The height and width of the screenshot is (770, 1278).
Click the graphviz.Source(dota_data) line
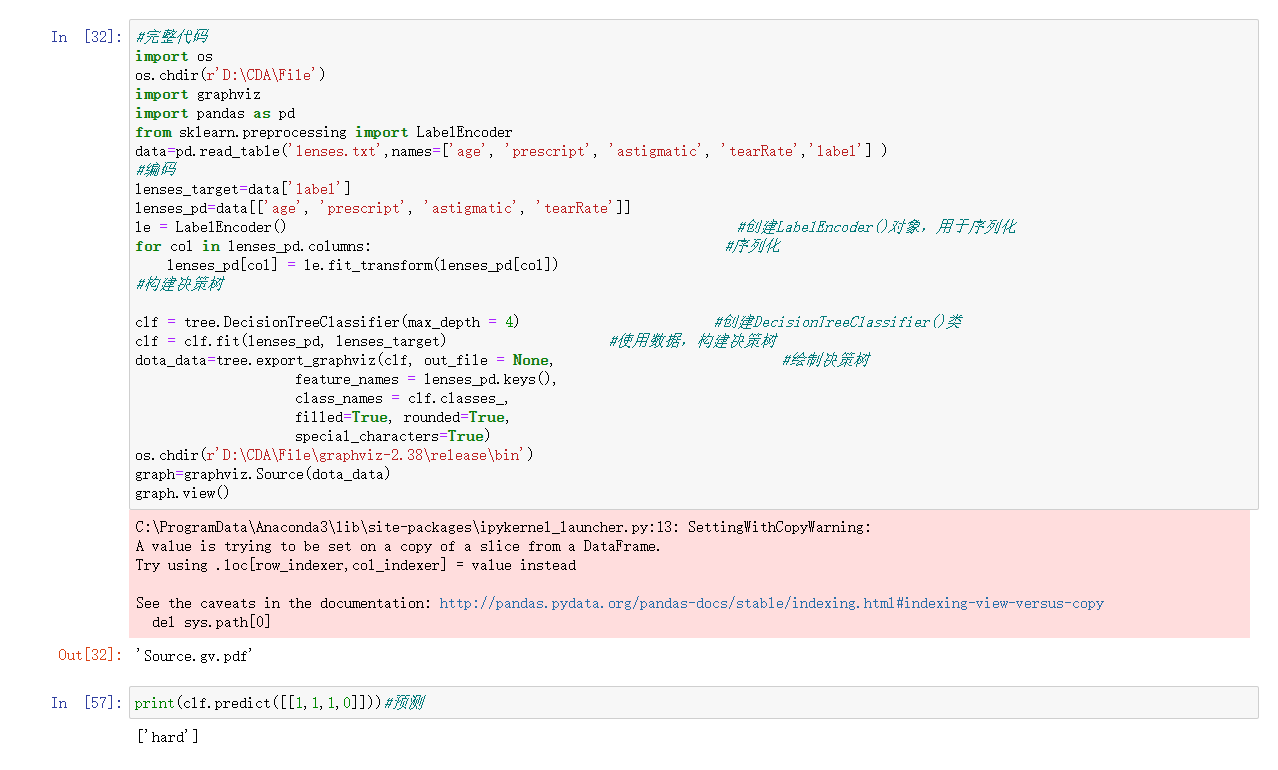pos(262,474)
